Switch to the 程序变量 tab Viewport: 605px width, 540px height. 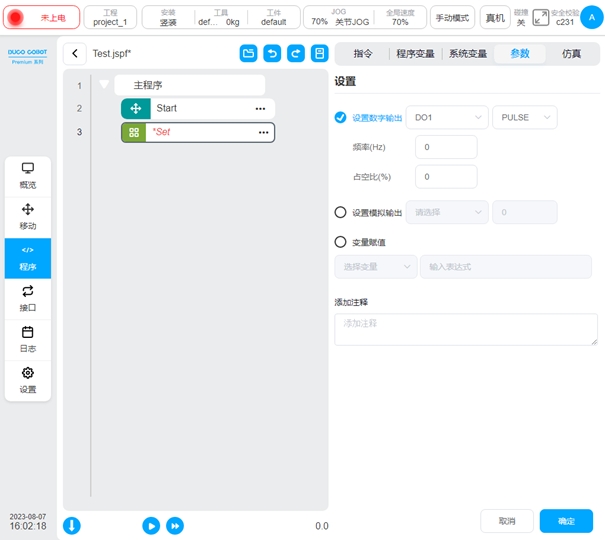(x=413, y=54)
